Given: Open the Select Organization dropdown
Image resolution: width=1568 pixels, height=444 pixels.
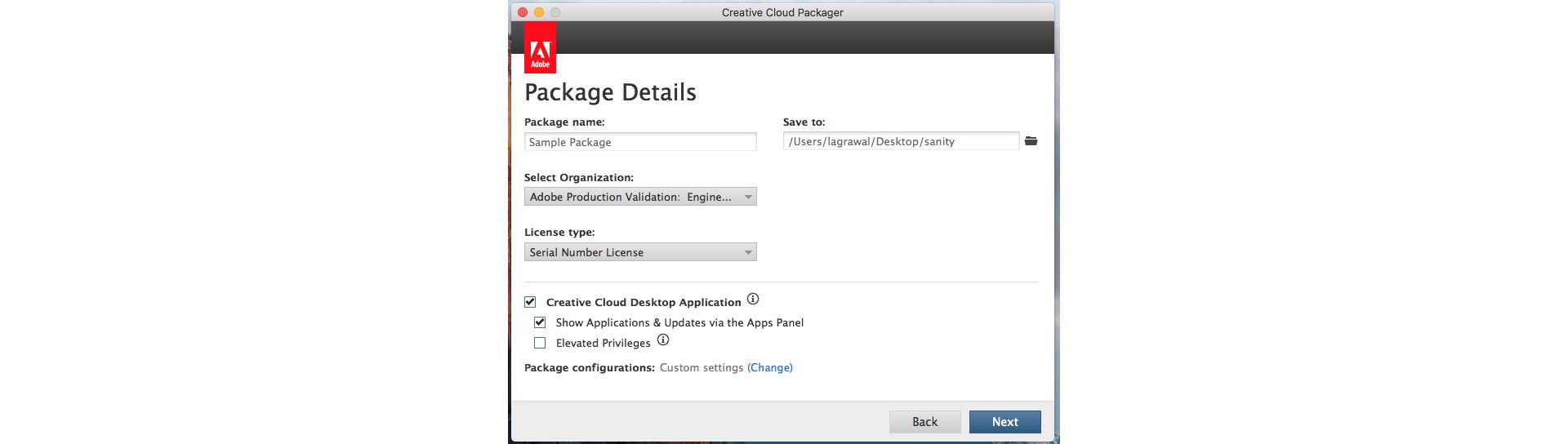Looking at the screenshot, I should pos(640,197).
